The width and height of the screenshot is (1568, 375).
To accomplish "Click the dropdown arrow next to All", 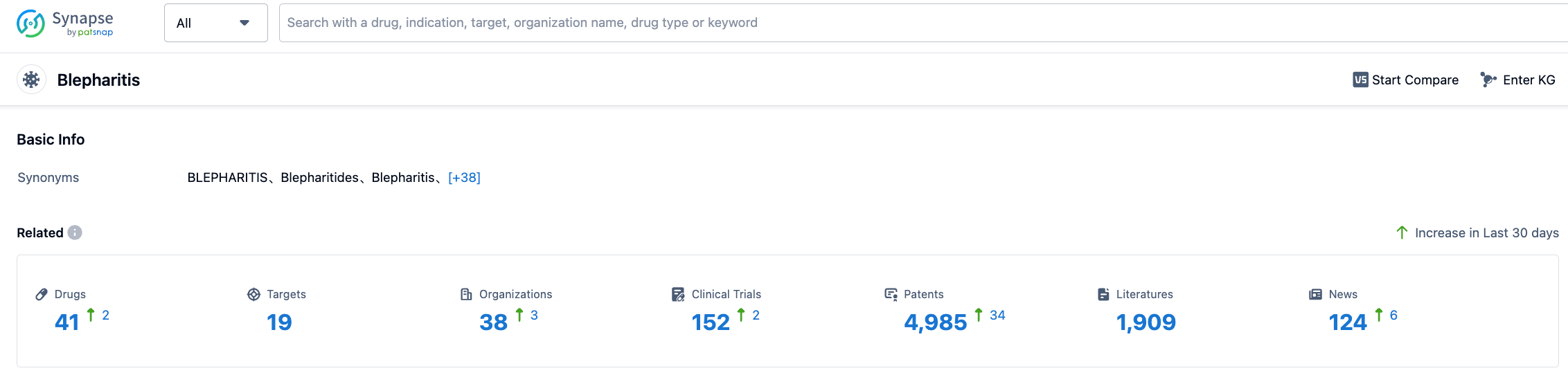I will tap(244, 23).
